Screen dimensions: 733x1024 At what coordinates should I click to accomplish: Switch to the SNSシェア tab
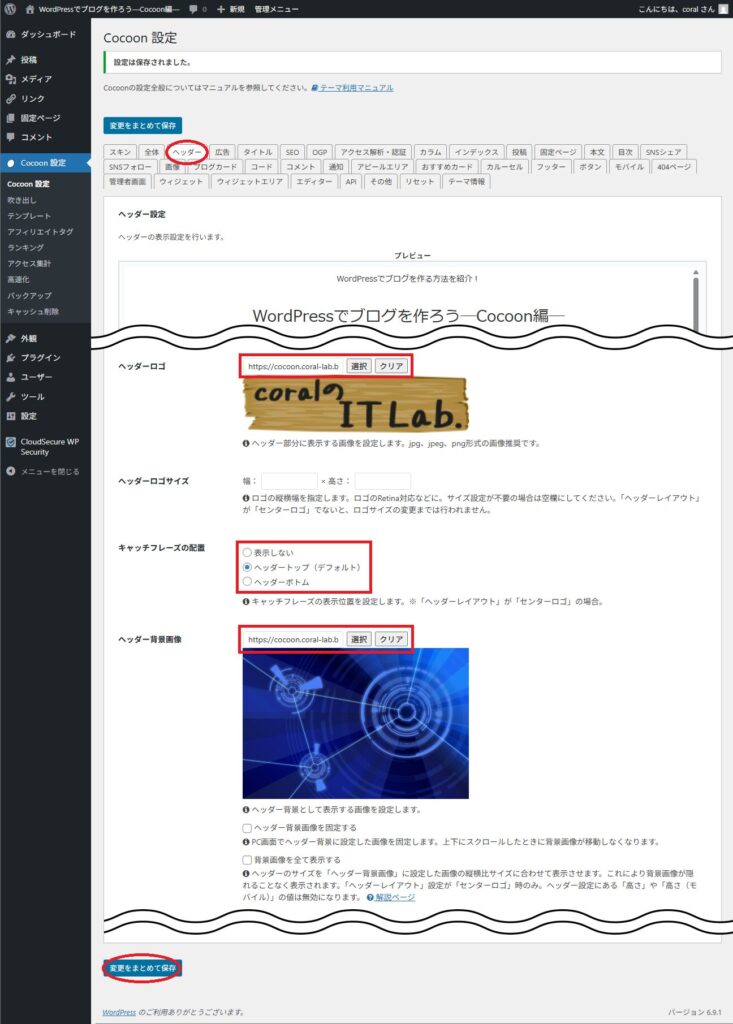tap(663, 152)
